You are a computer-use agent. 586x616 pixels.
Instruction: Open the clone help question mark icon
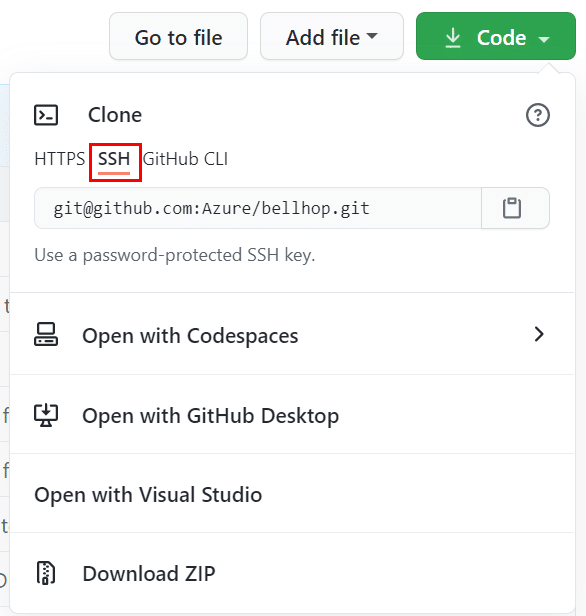(x=538, y=115)
